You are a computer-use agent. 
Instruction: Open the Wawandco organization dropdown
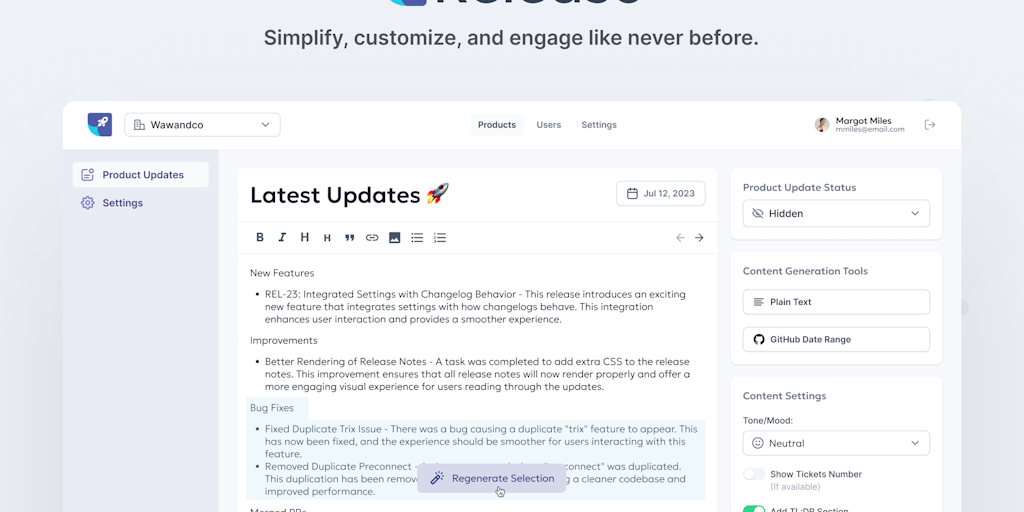(203, 125)
